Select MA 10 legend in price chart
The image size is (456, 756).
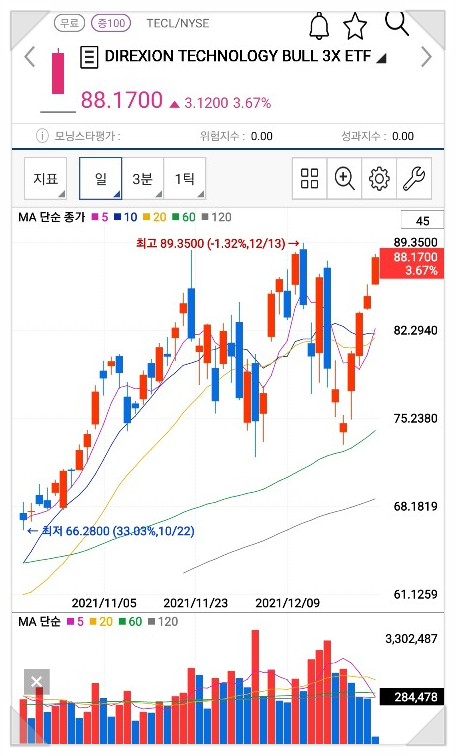point(126,217)
